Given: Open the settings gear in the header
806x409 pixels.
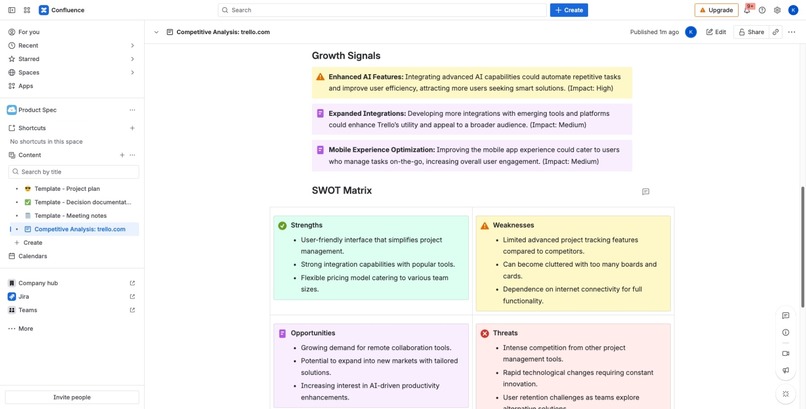Looking at the screenshot, I should point(777,10).
